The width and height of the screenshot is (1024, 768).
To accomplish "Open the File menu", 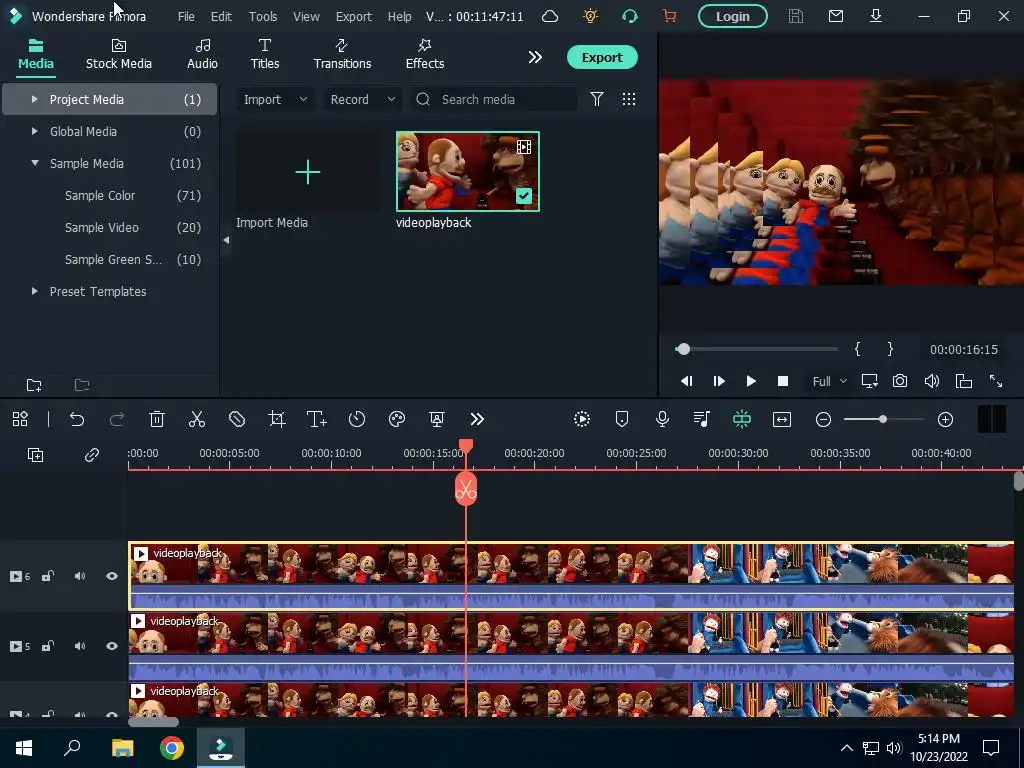I will coord(186,16).
